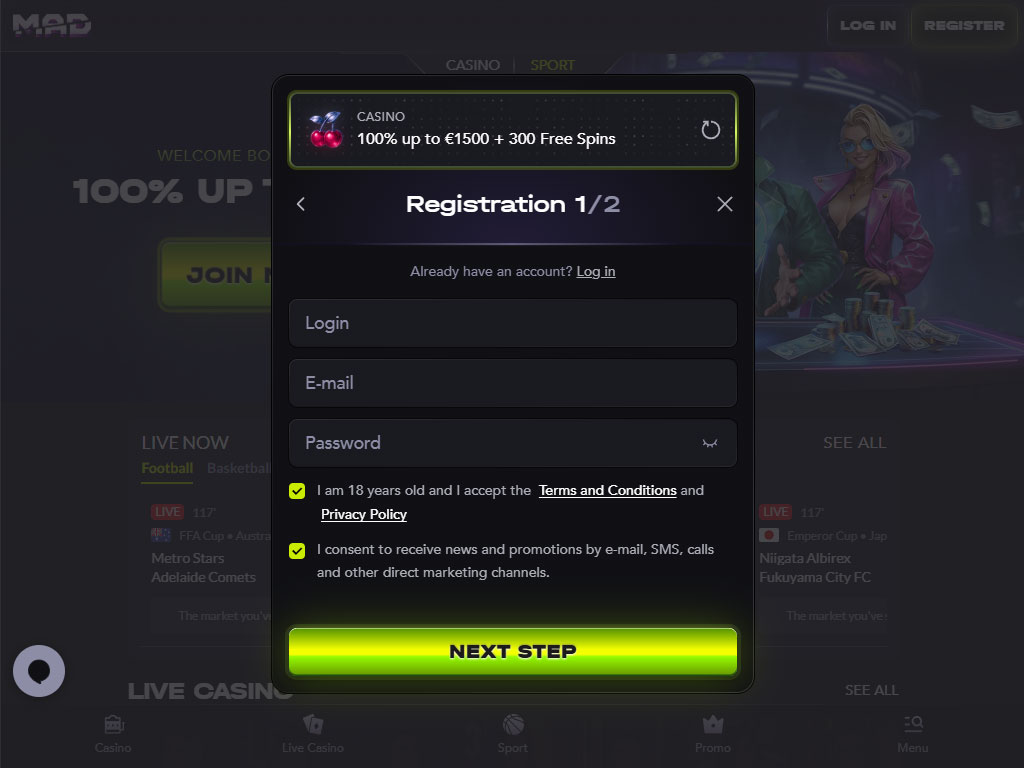Switch to the SPORT tab
This screenshot has height=768, width=1024.
(x=552, y=65)
